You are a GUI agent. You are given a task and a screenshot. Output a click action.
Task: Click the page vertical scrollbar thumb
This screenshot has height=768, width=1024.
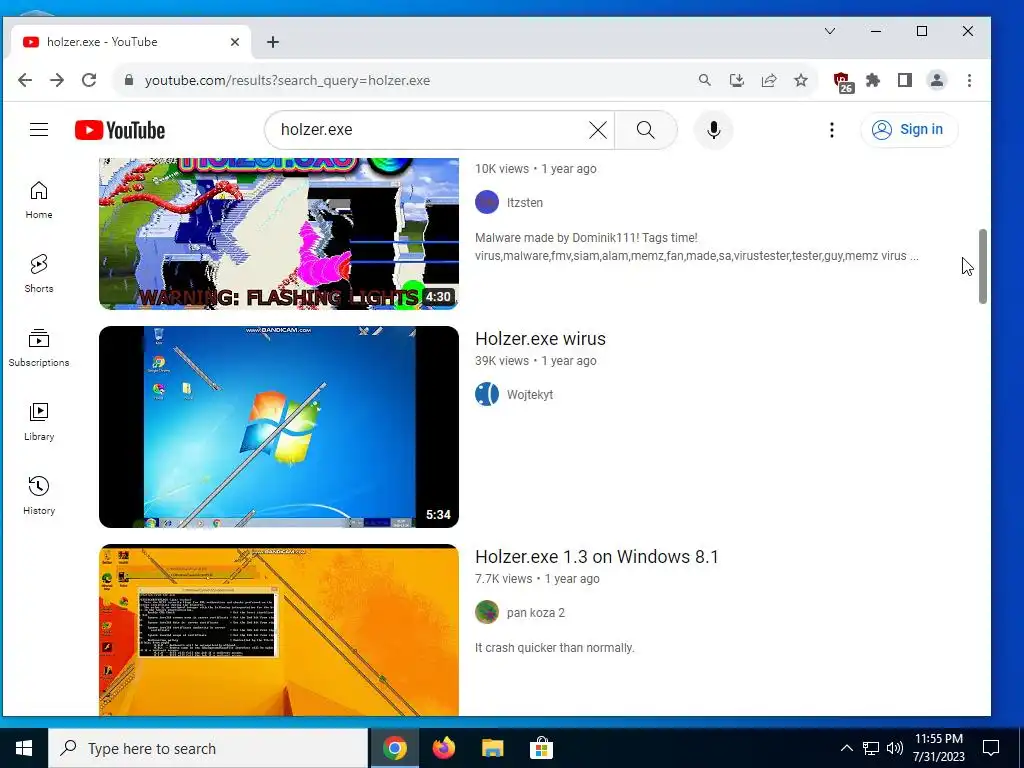[x=982, y=266]
